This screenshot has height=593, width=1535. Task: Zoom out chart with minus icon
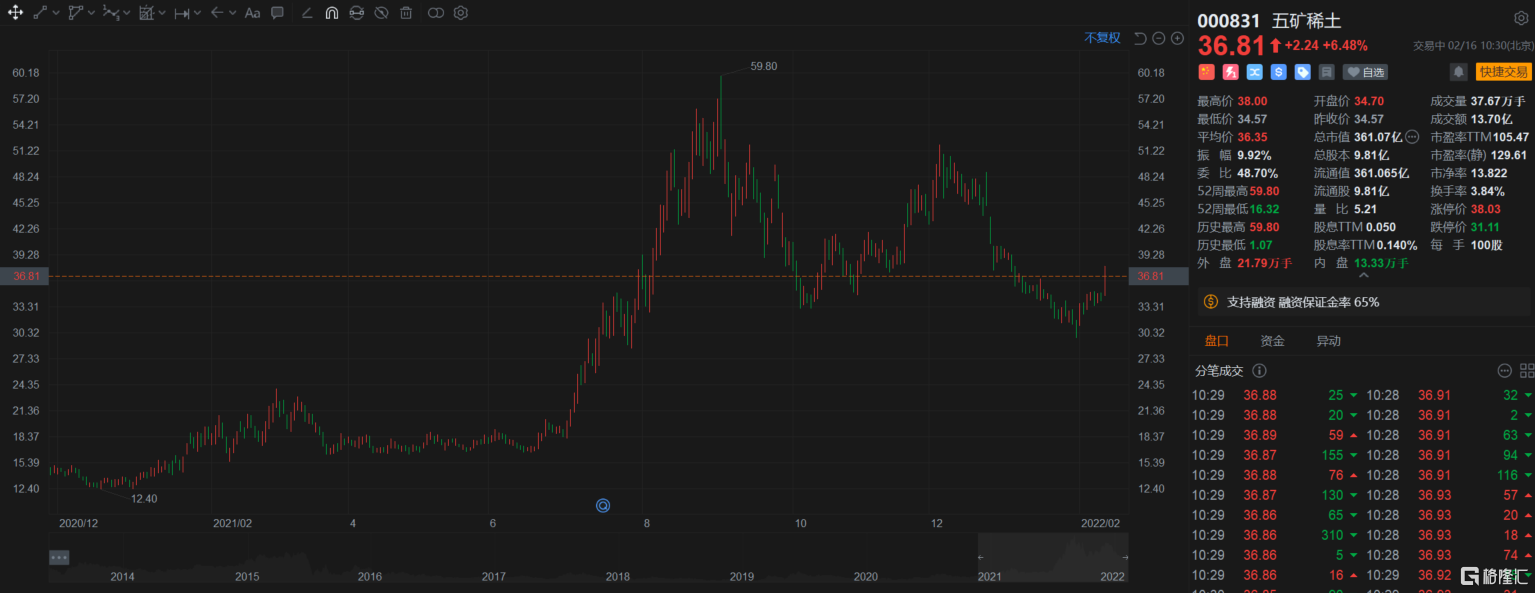tap(1158, 38)
